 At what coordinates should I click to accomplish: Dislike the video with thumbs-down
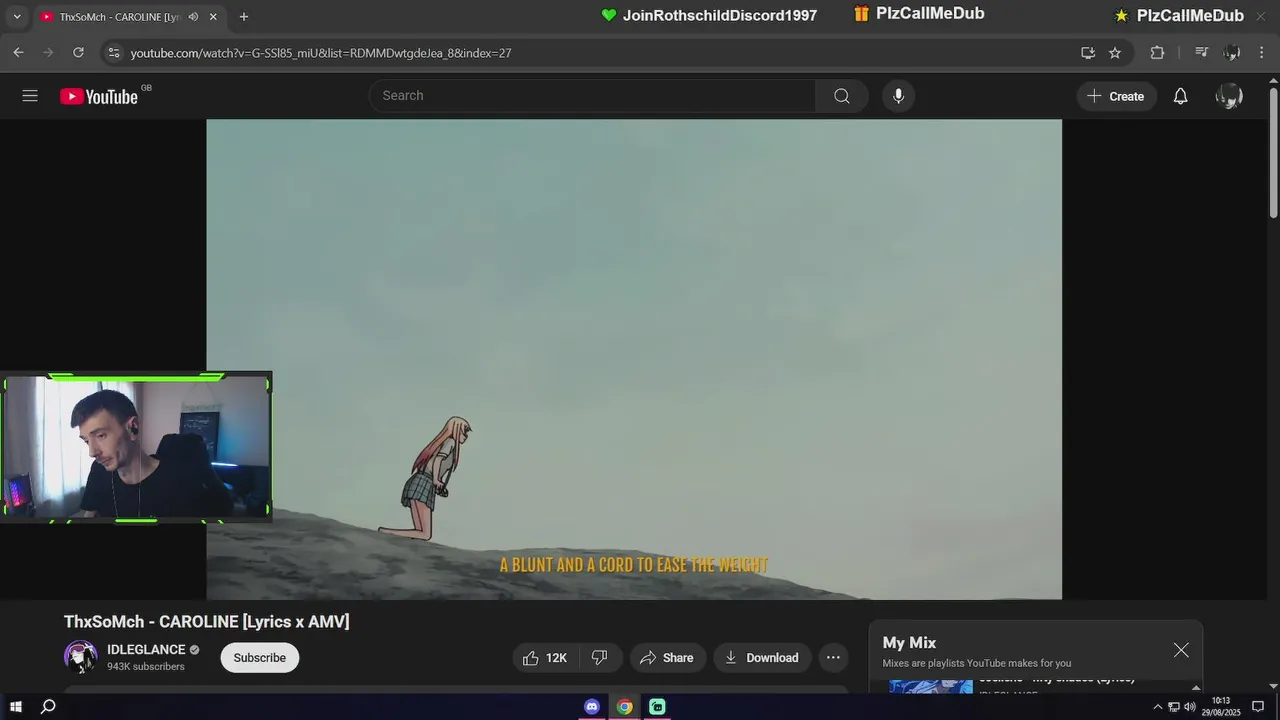tap(600, 657)
